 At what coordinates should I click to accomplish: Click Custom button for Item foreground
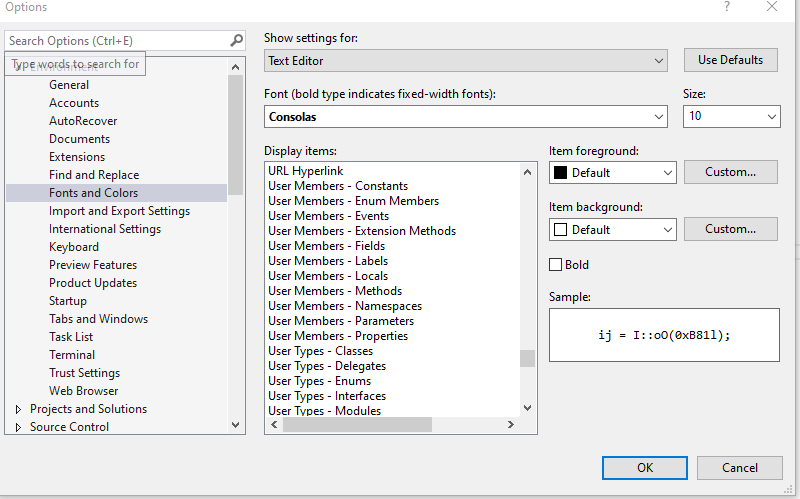pyautogui.click(x=731, y=172)
